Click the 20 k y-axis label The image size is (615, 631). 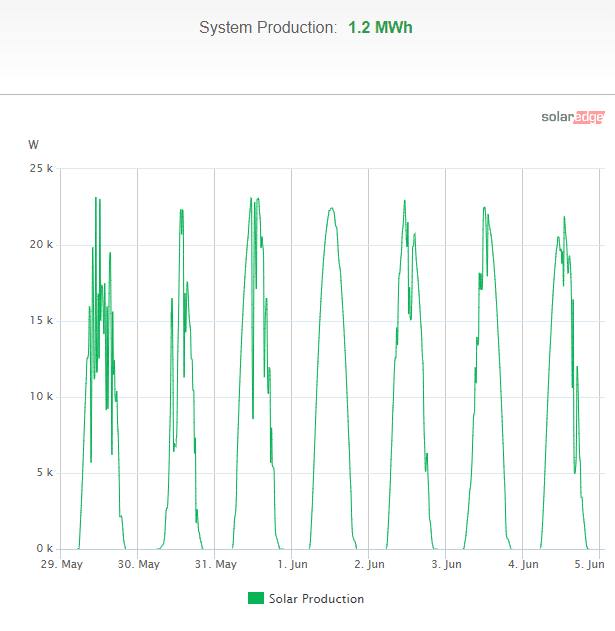[42, 245]
